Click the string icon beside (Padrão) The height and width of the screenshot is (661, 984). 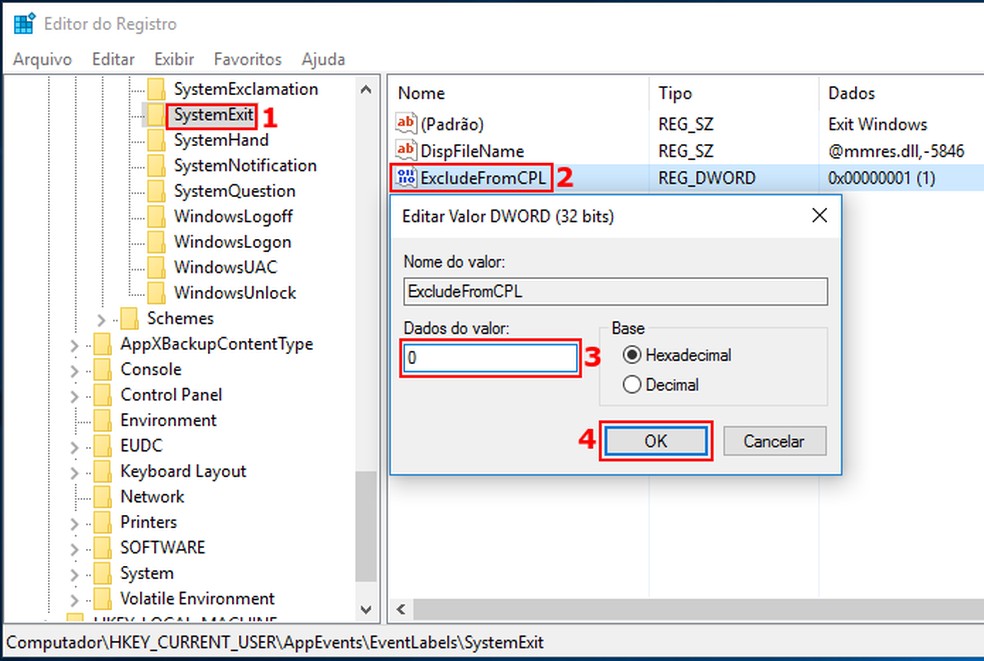tap(406, 123)
